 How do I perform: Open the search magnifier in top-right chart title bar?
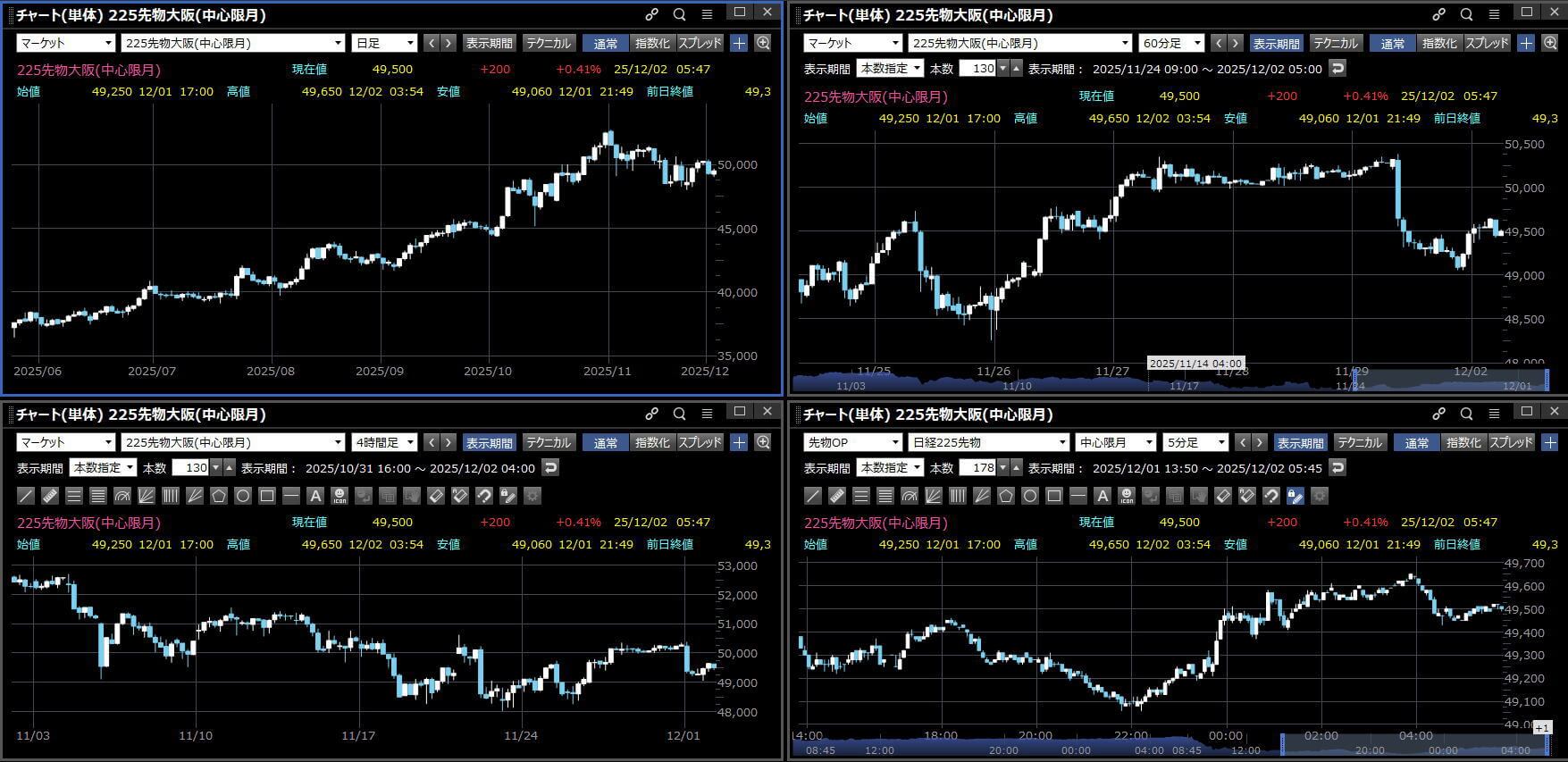(x=1466, y=14)
